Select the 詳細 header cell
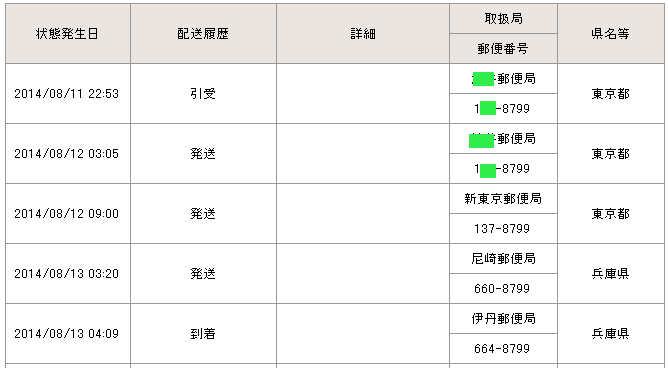Image resolution: width=668 pixels, height=368 pixels. [363, 34]
